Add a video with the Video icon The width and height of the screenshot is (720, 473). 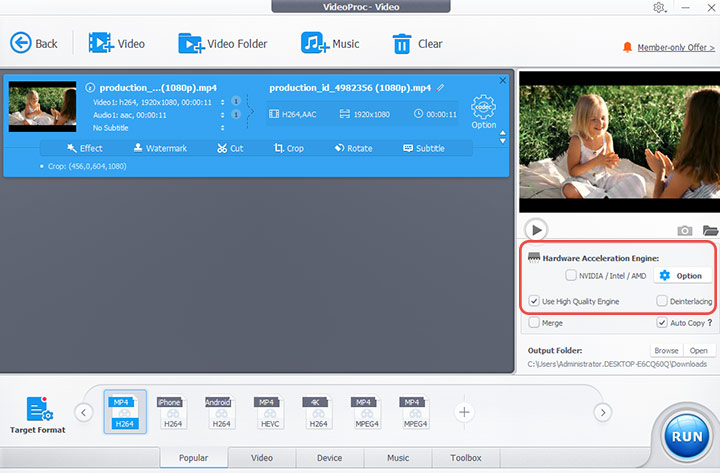click(x=116, y=43)
